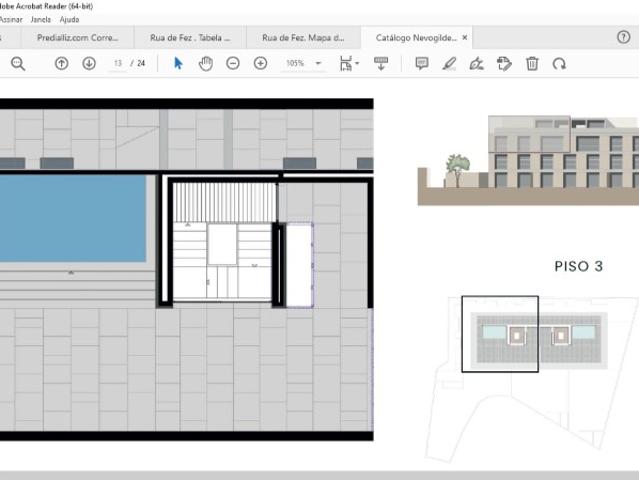Viewport: 639px width, 480px height.
Task: Open the sign document tool
Action: coord(476,63)
